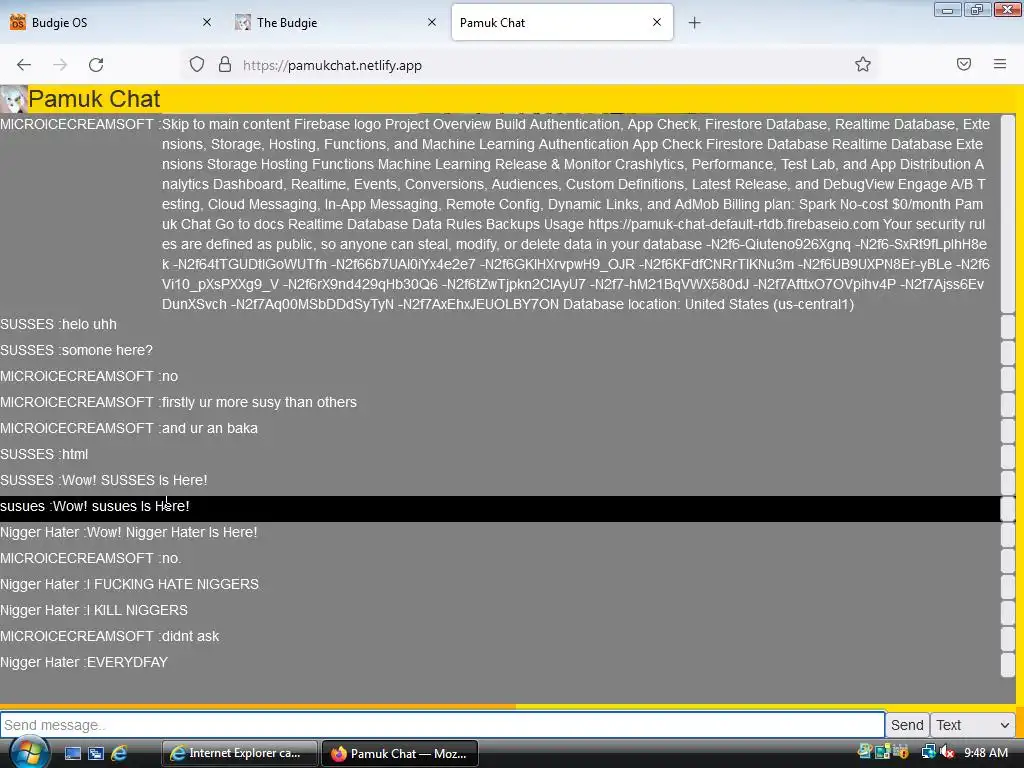Click the button beside SUSSES 'html' message

[x=1008, y=456]
